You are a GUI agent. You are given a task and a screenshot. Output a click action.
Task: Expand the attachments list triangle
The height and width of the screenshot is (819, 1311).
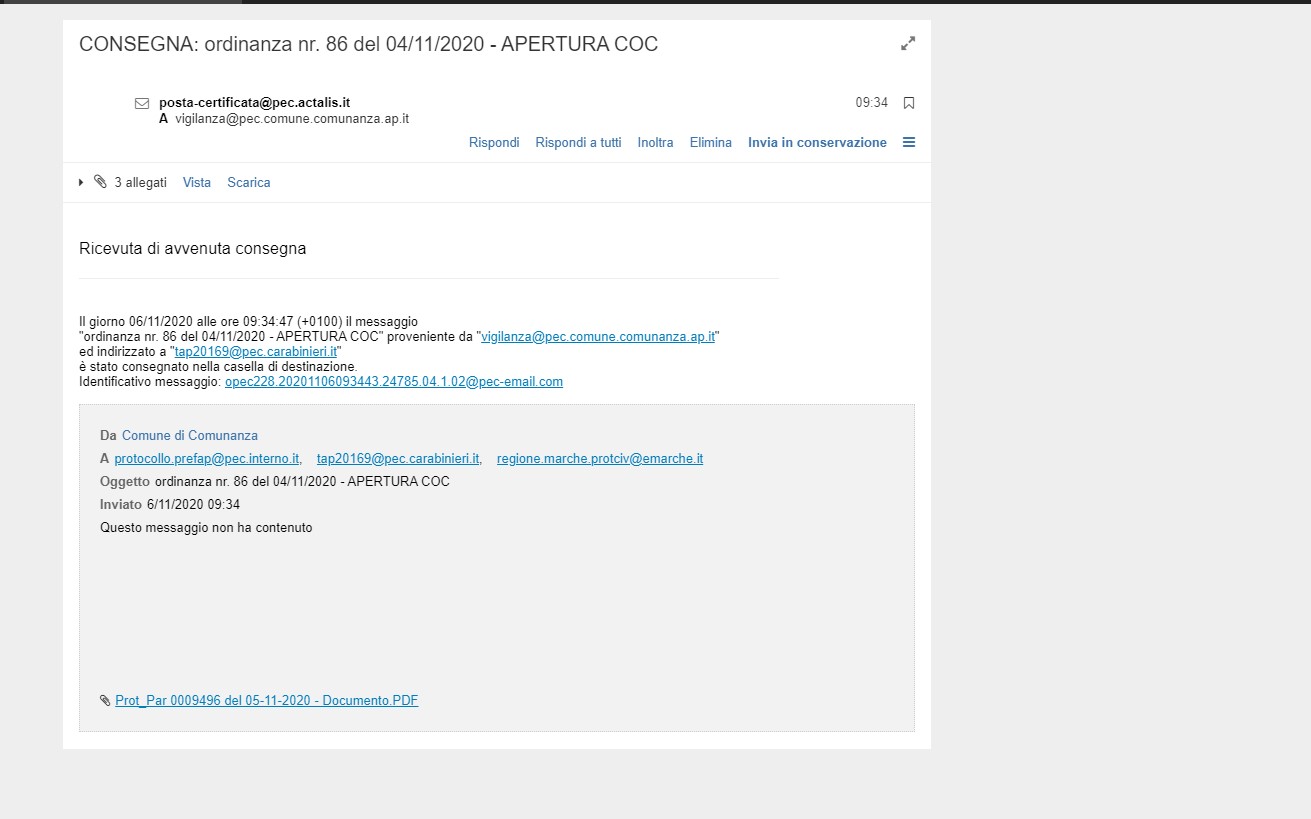[x=82, y=182]
